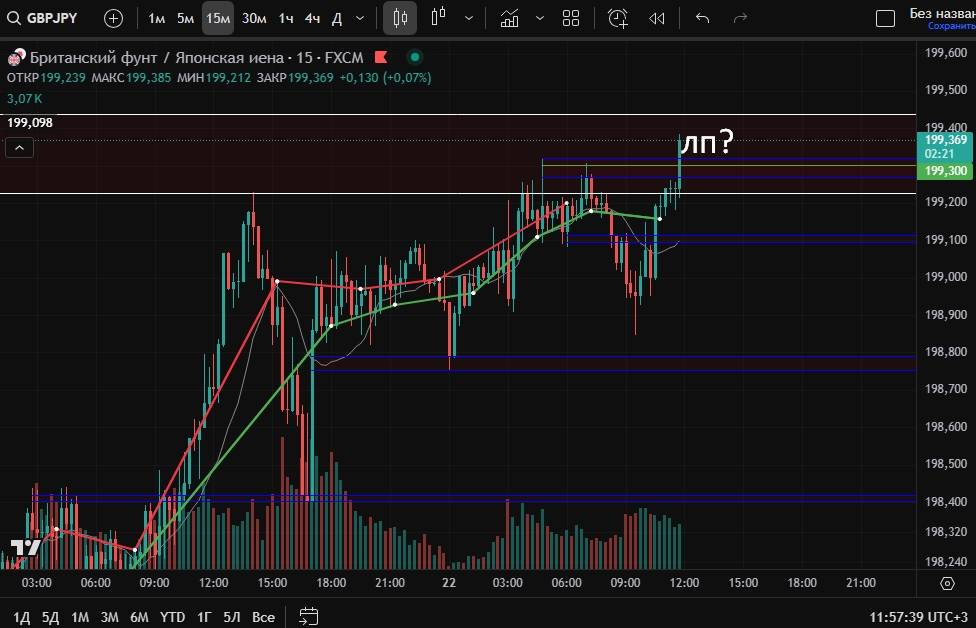Click the green market status dot
Screen dimensions: 976x628
point(414,57)
